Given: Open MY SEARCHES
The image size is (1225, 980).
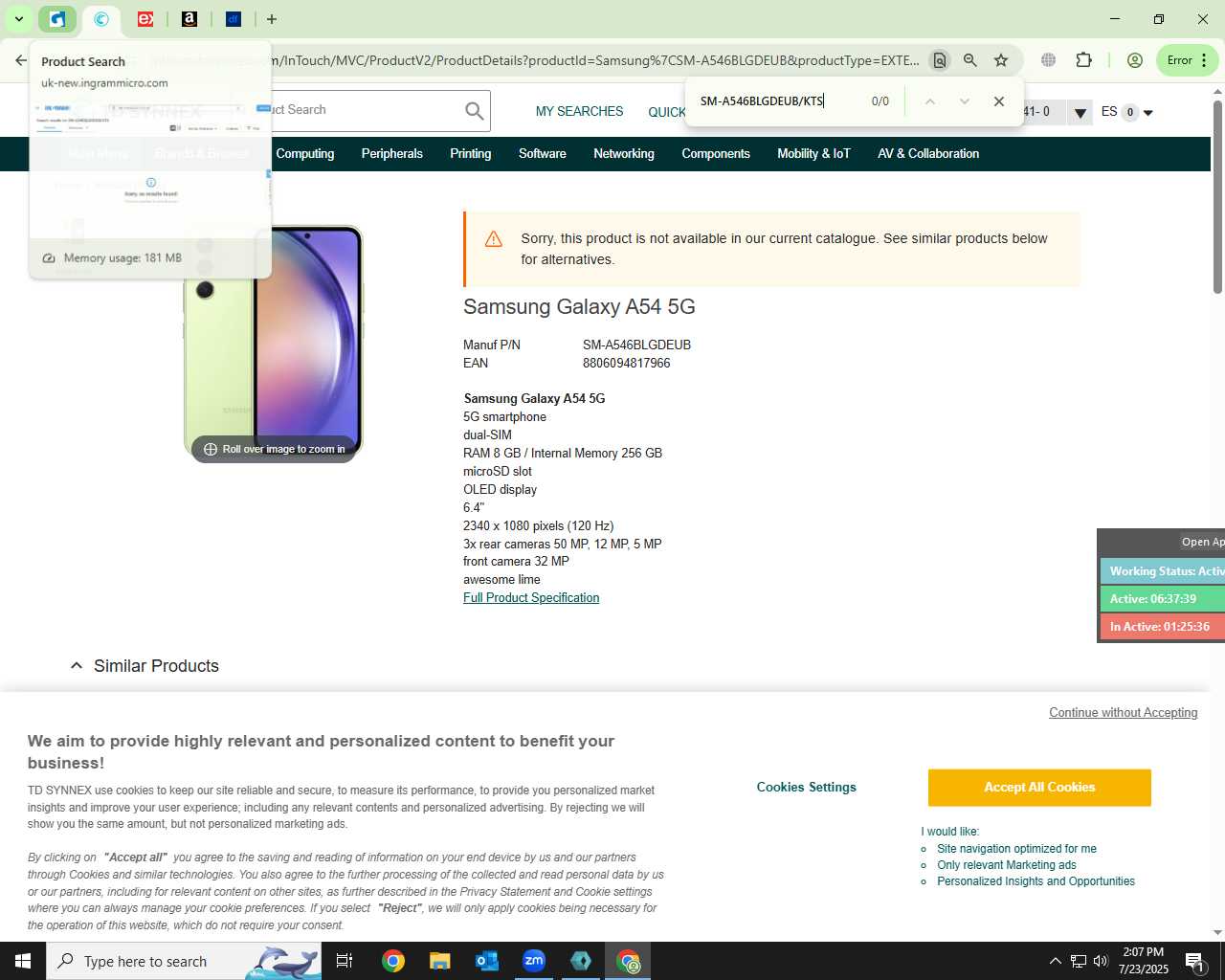Looking at the screenshot, I should (x=579, y=112).
